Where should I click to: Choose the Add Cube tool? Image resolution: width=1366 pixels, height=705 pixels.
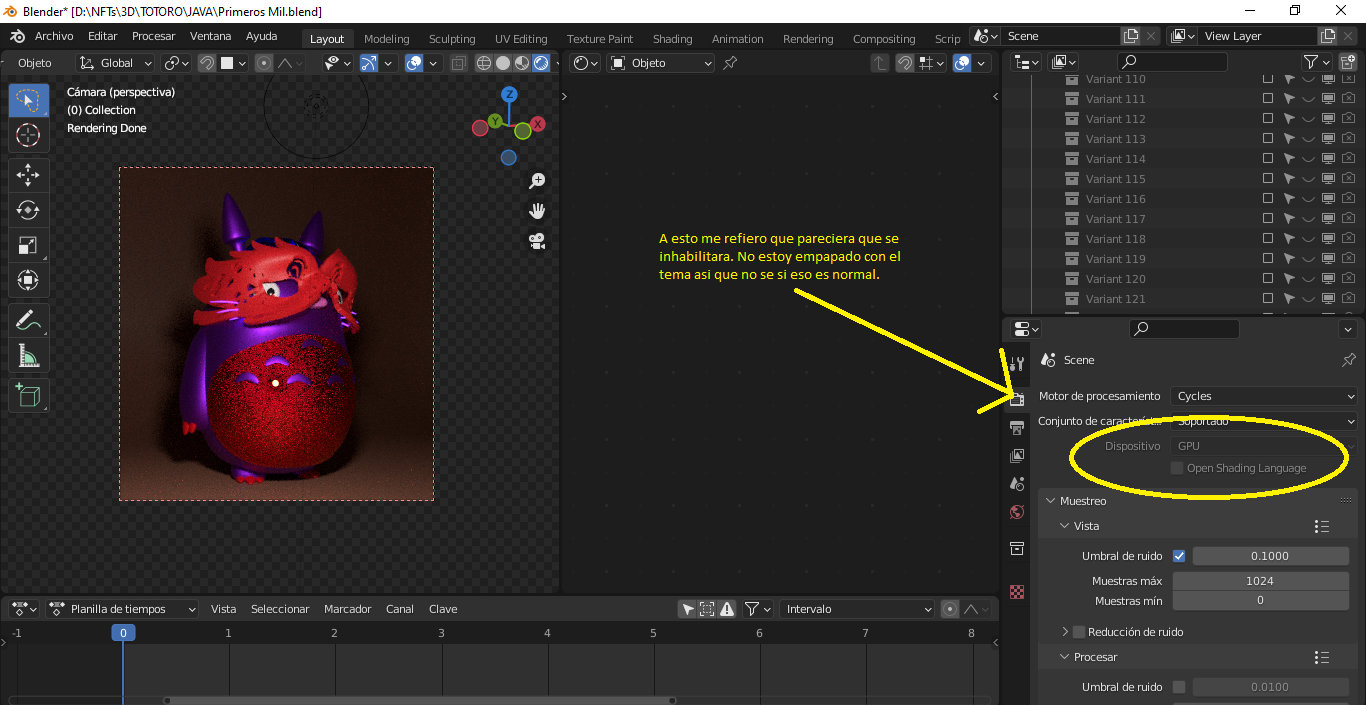coord(28,396)
